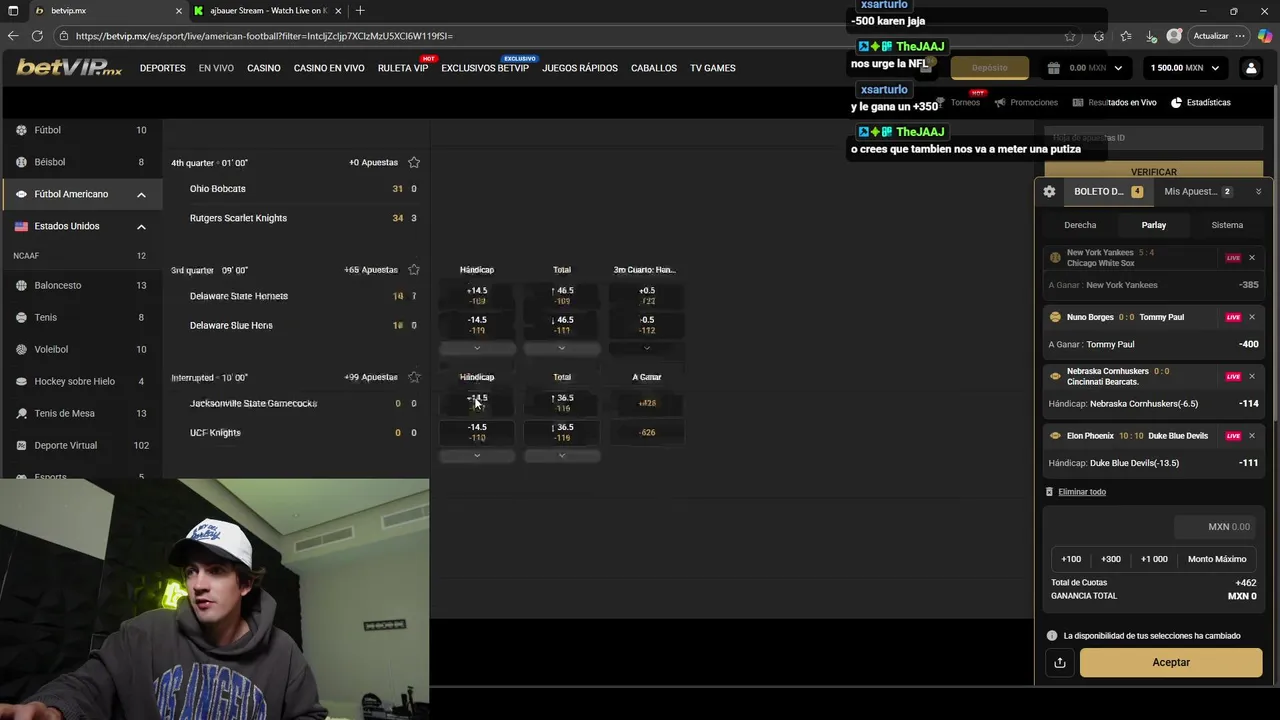
Task: Remove Duke Blue Devils selection from betslip
Action: (1251, 436)
